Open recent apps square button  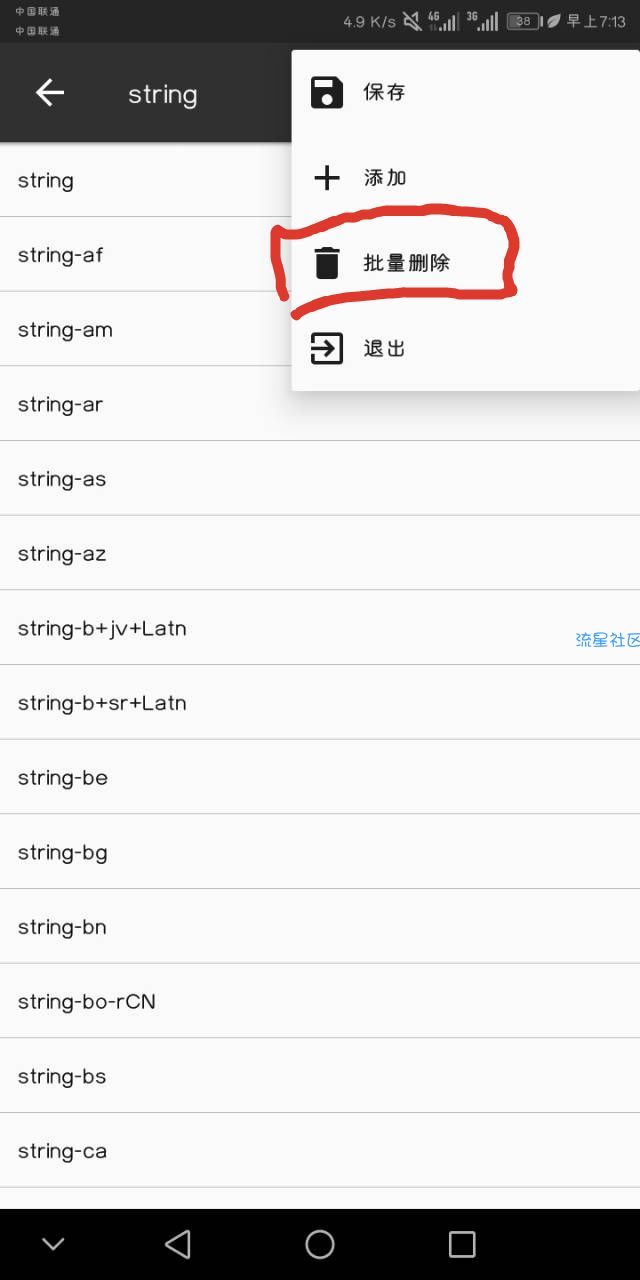pyautogui.click(x=462, y=1244)
